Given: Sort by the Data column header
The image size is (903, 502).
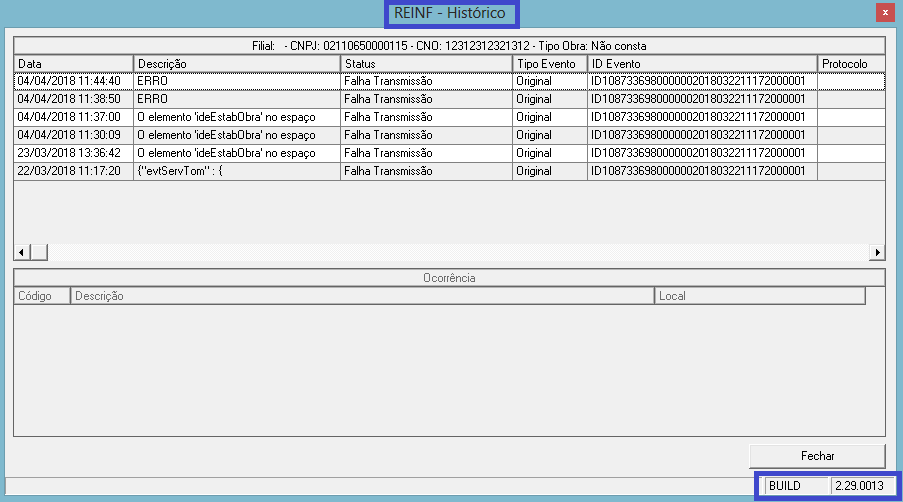Looking at the screenshot, I should tap(73, 63).
